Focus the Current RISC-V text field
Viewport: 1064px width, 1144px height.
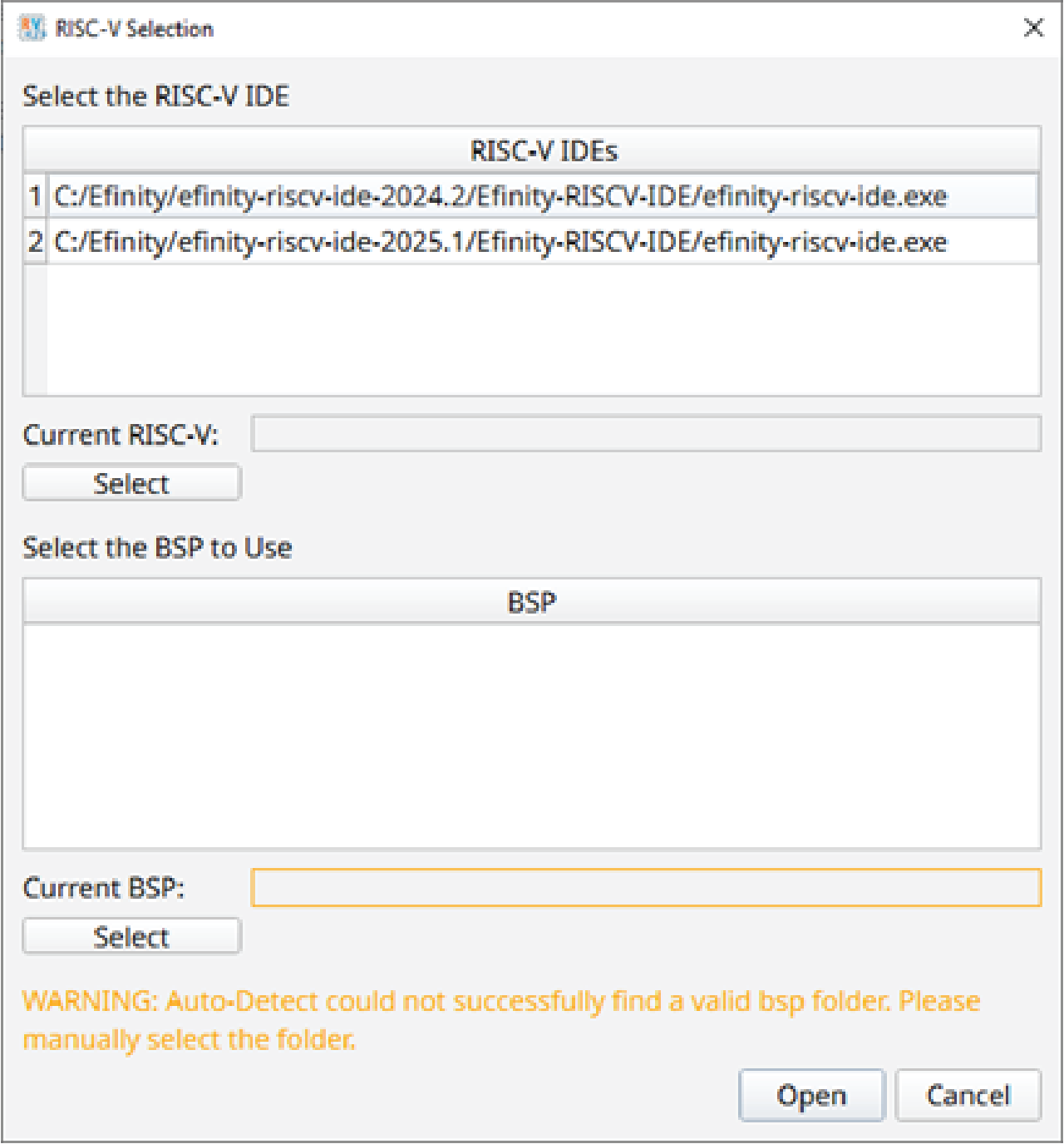[x=646, y=434]
